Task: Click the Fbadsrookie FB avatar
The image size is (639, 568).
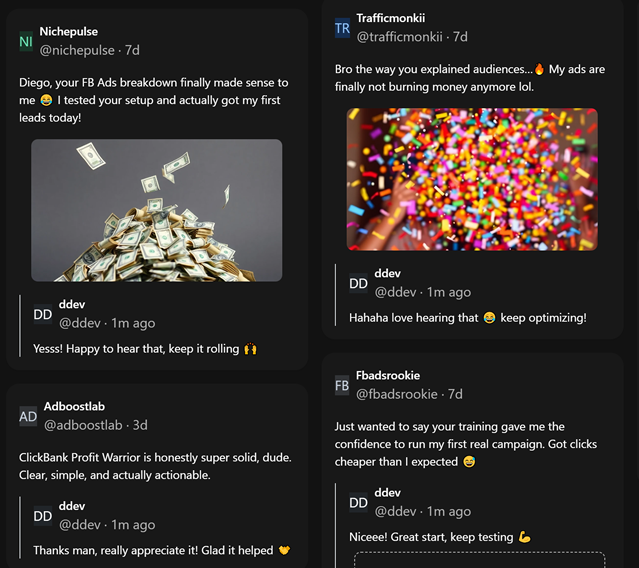Action: [342, 385]
